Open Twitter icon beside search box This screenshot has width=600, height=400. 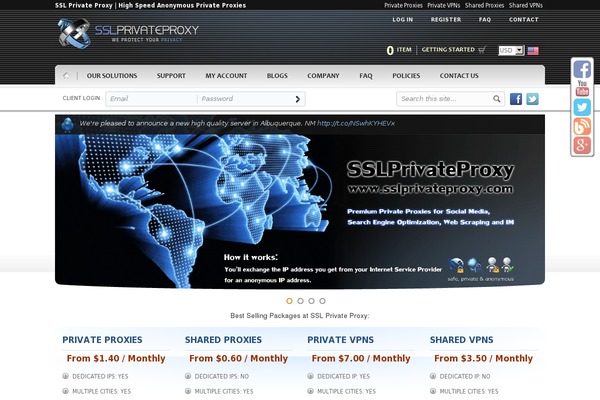pos(532,99)
